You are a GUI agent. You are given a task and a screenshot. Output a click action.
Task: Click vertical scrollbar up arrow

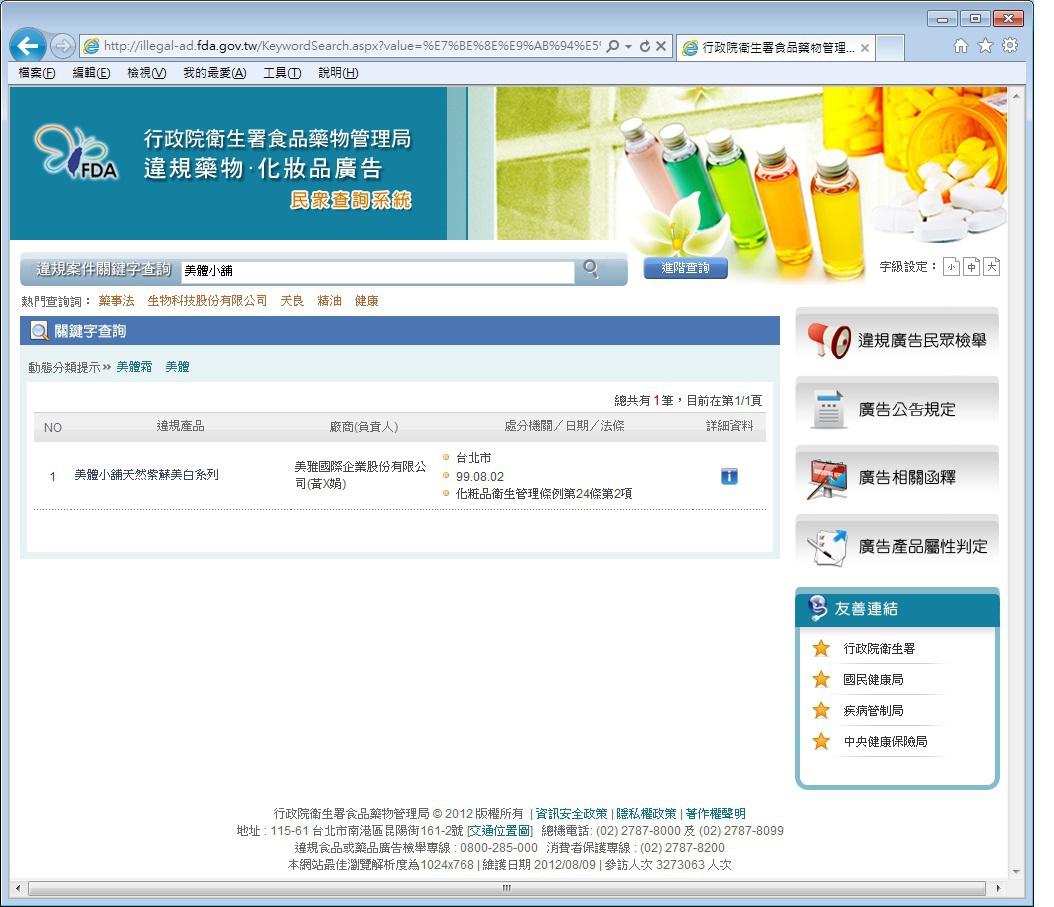[1016, 96]
